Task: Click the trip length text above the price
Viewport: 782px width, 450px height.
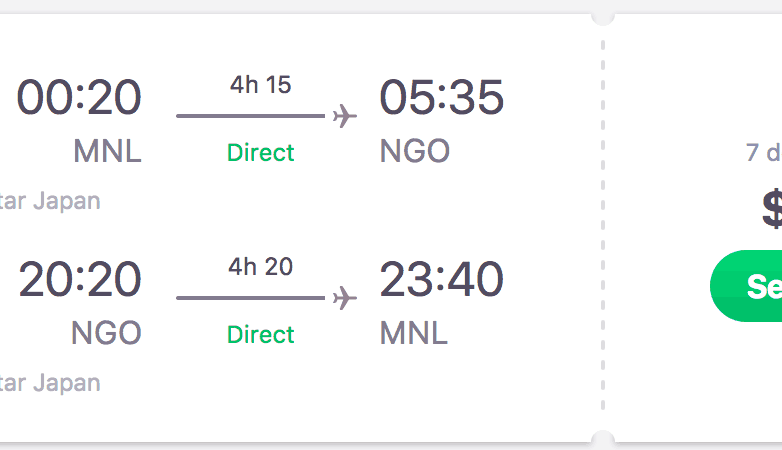Action: [764, 153]
